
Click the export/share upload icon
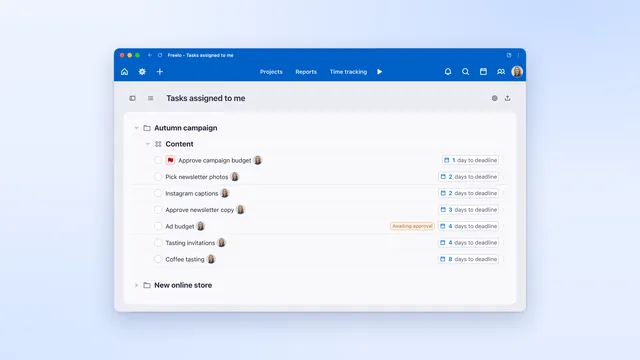pos(507,98)
